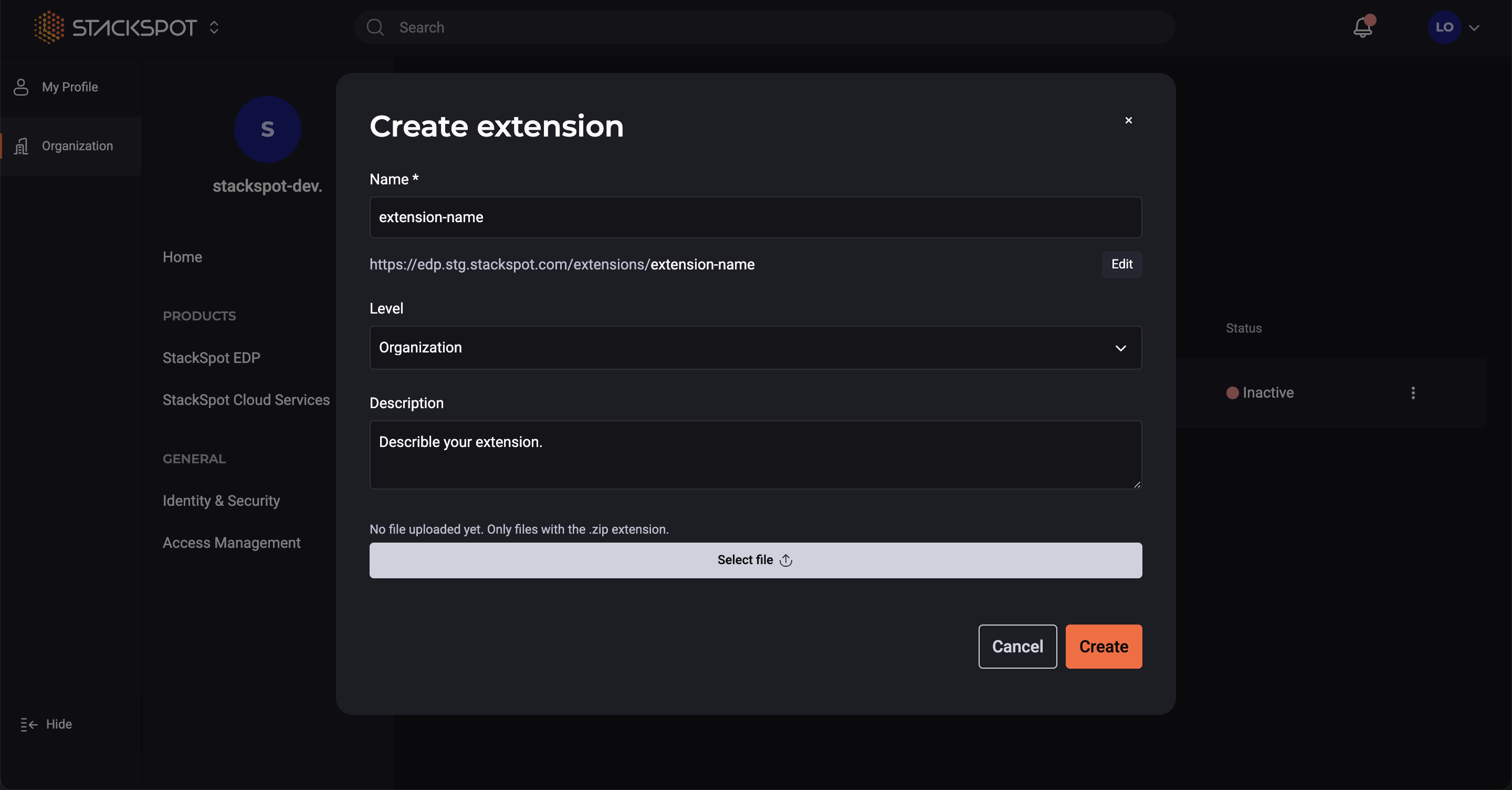The width and height of the screenshot is (1512, 790).
Task: Click the search magnifier icon
Action: coord(375,28)
